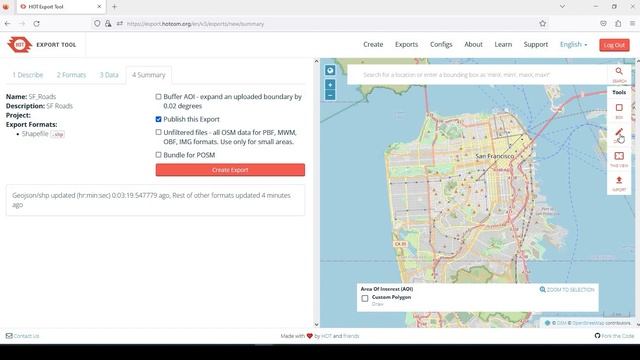
Task: Click the panel scrollbar up arrow
Action: pos(316,61)
